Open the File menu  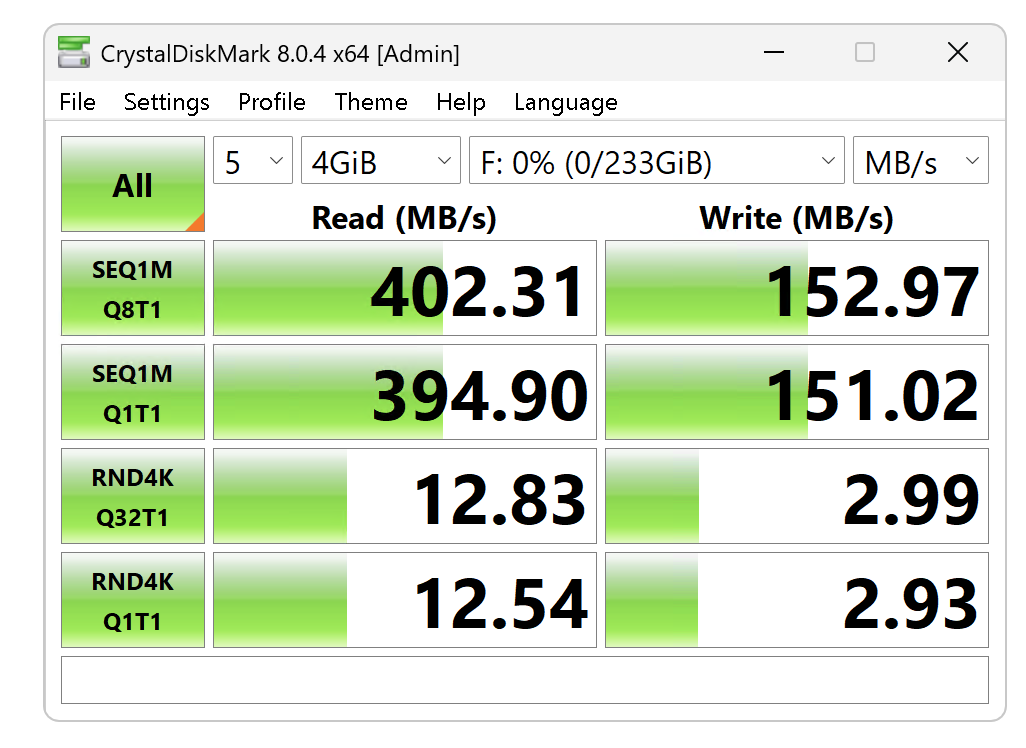[x=77, y=102]
